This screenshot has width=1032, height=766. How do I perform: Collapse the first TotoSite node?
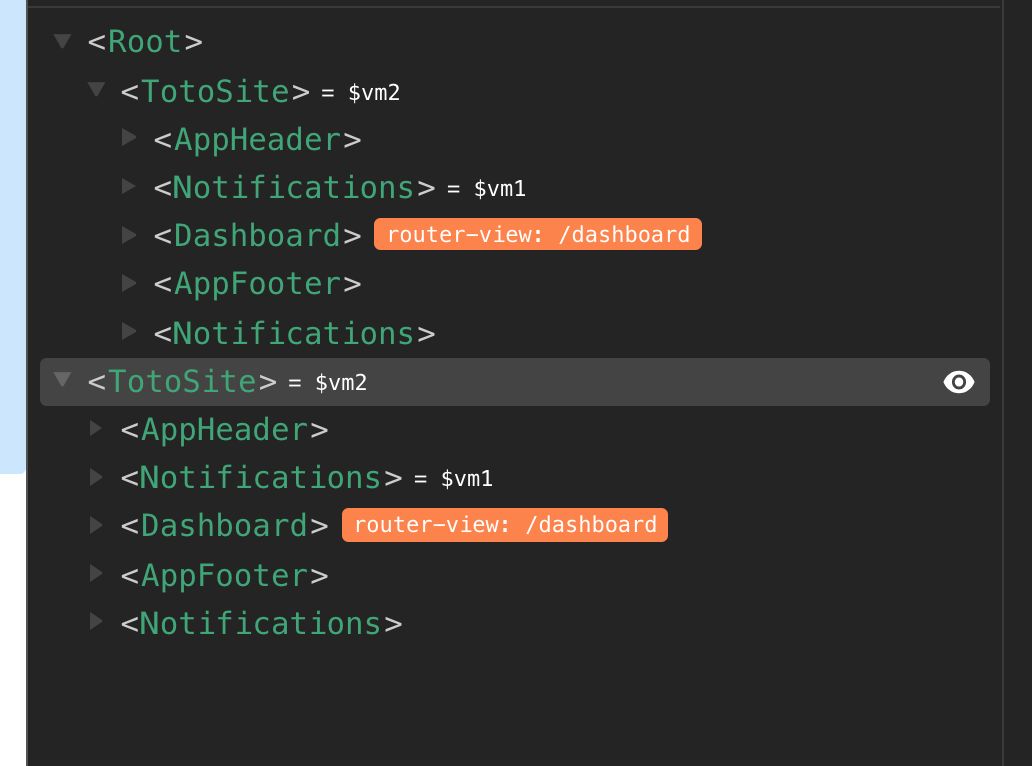click(x=96, y=89)
